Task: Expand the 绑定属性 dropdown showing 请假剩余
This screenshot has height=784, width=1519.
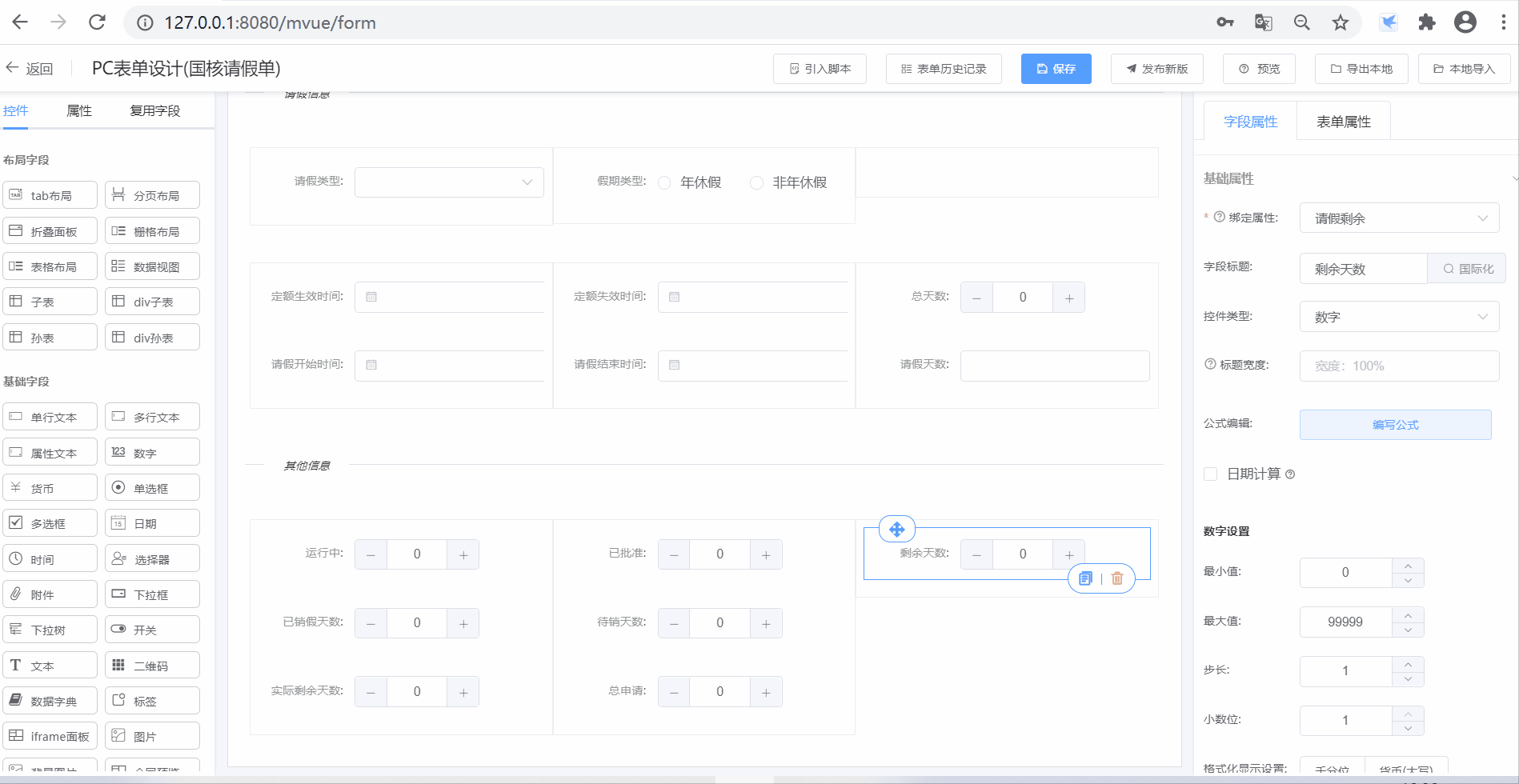Action: (x=1399, y=218)
